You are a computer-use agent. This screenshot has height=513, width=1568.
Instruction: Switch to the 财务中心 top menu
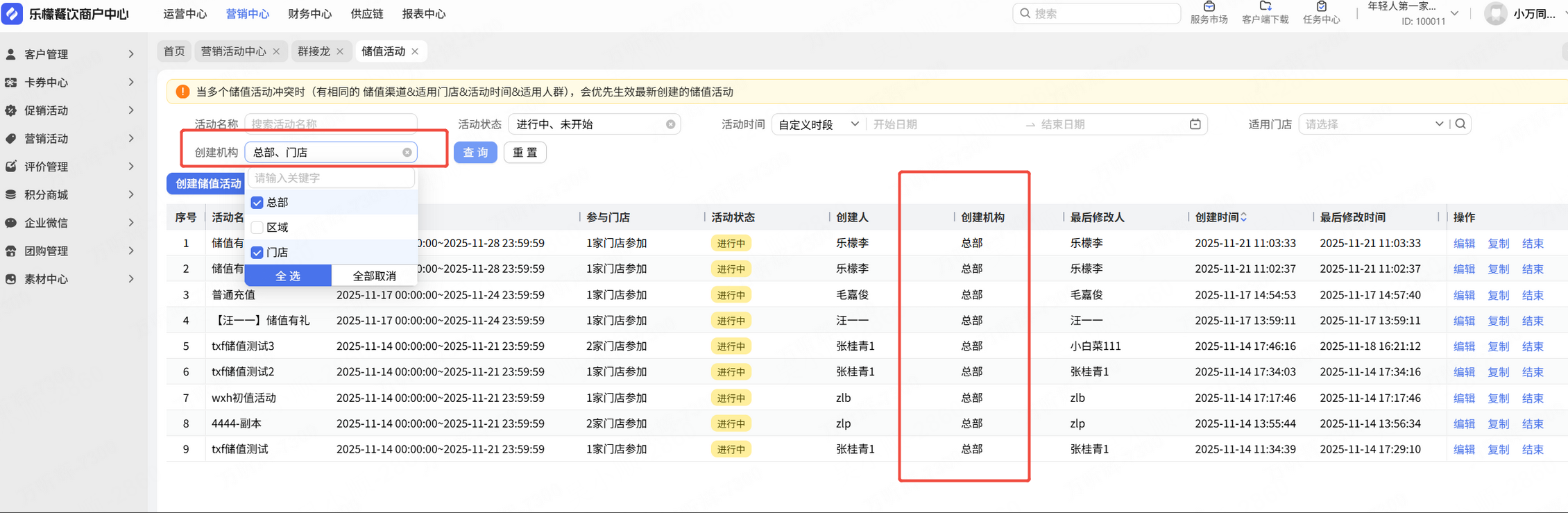tap(309, 14)
